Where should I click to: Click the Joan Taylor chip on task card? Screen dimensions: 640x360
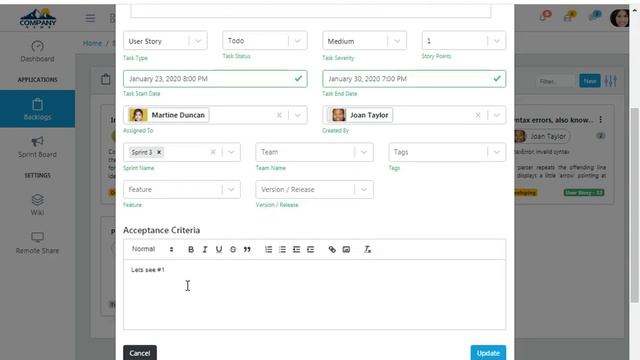(x=542, y=136)
